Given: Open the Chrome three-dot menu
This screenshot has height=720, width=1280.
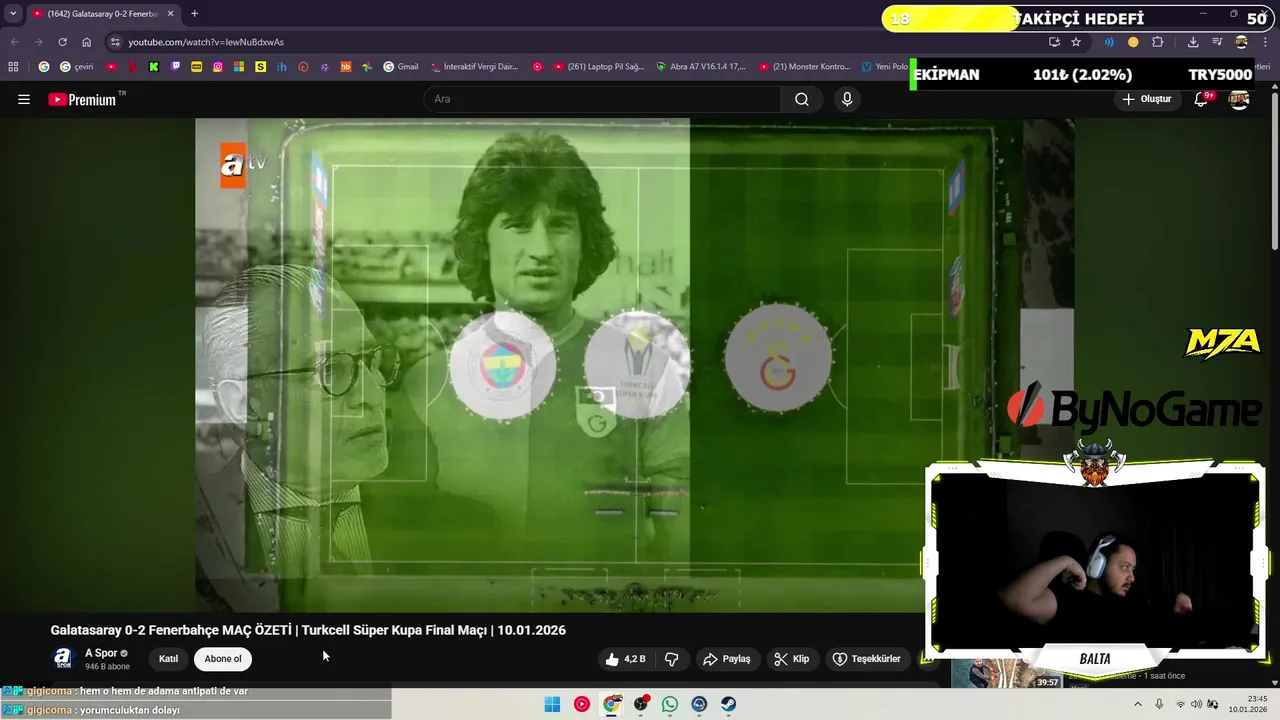Looking at the screenshot, I should click(1266, 42).
